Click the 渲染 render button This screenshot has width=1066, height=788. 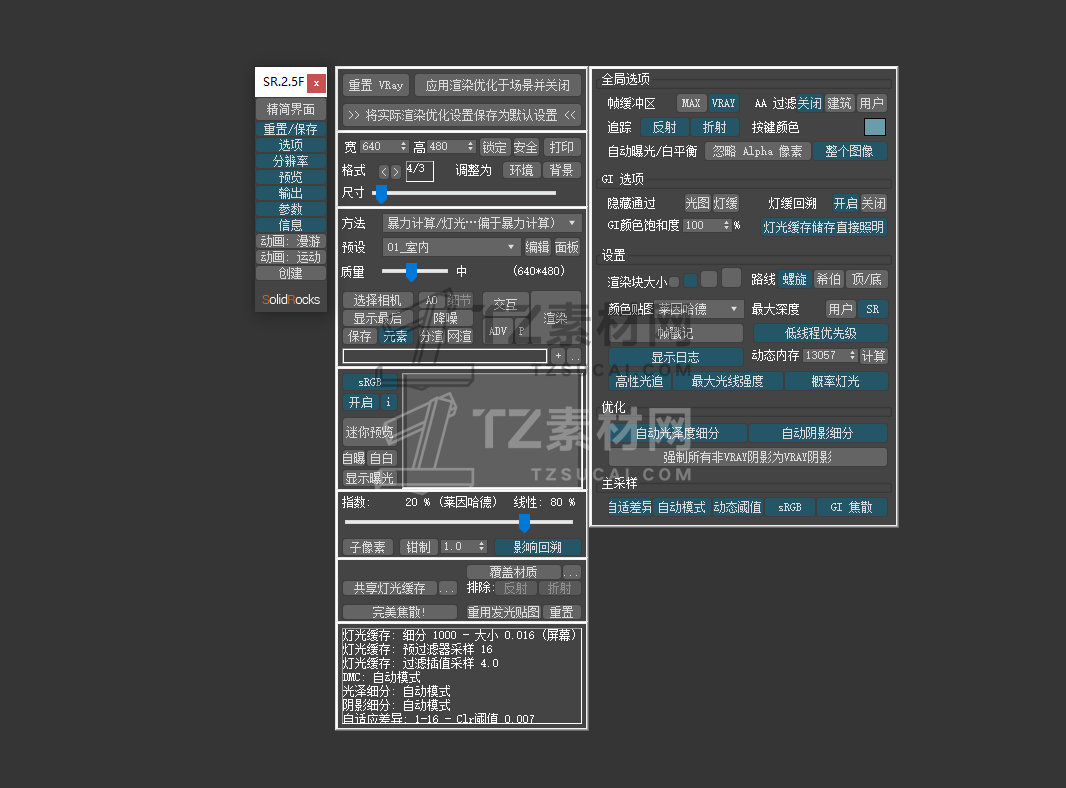pyautogui.click(x=555, y=317)
